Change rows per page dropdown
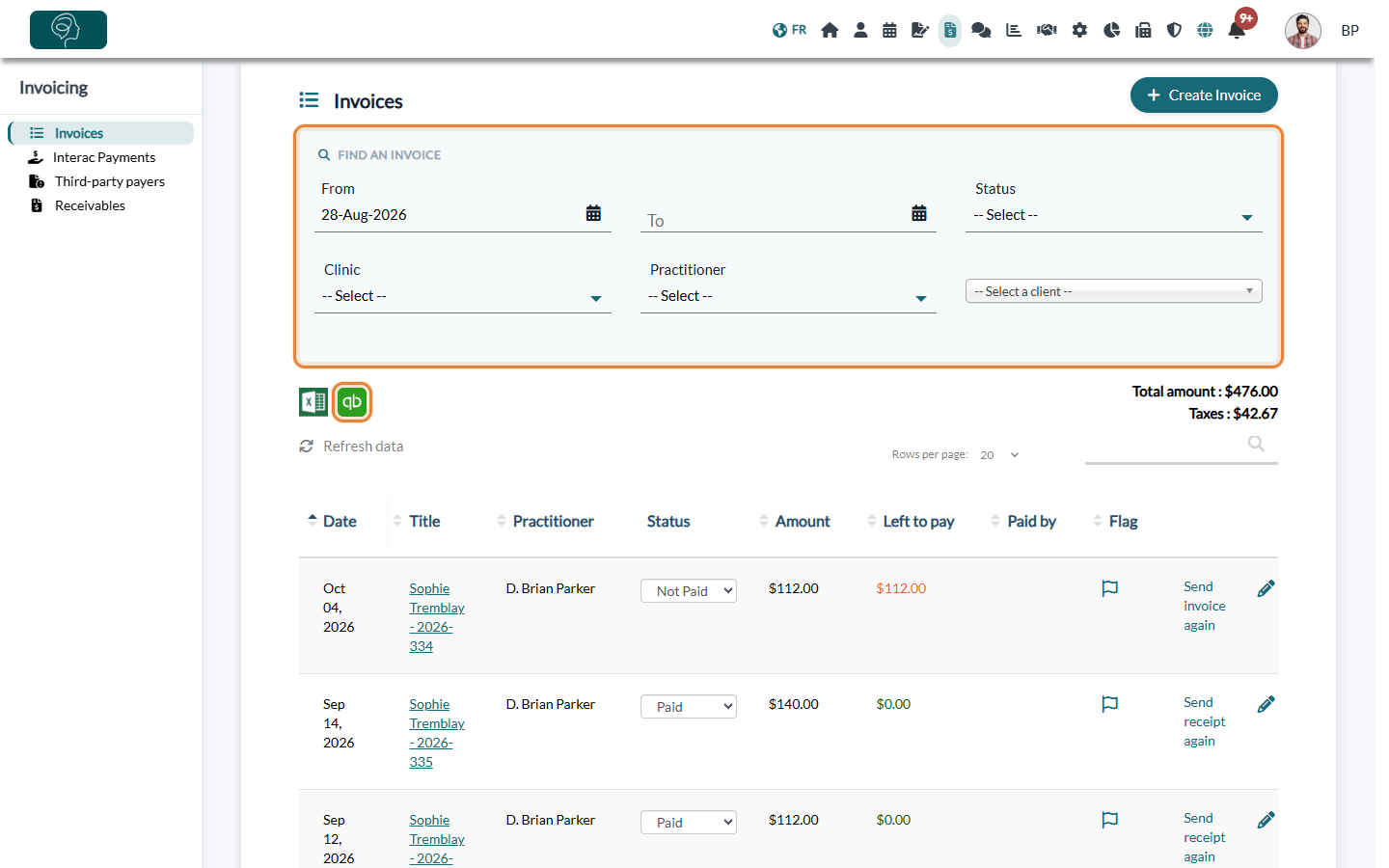 tap(999, 454)
